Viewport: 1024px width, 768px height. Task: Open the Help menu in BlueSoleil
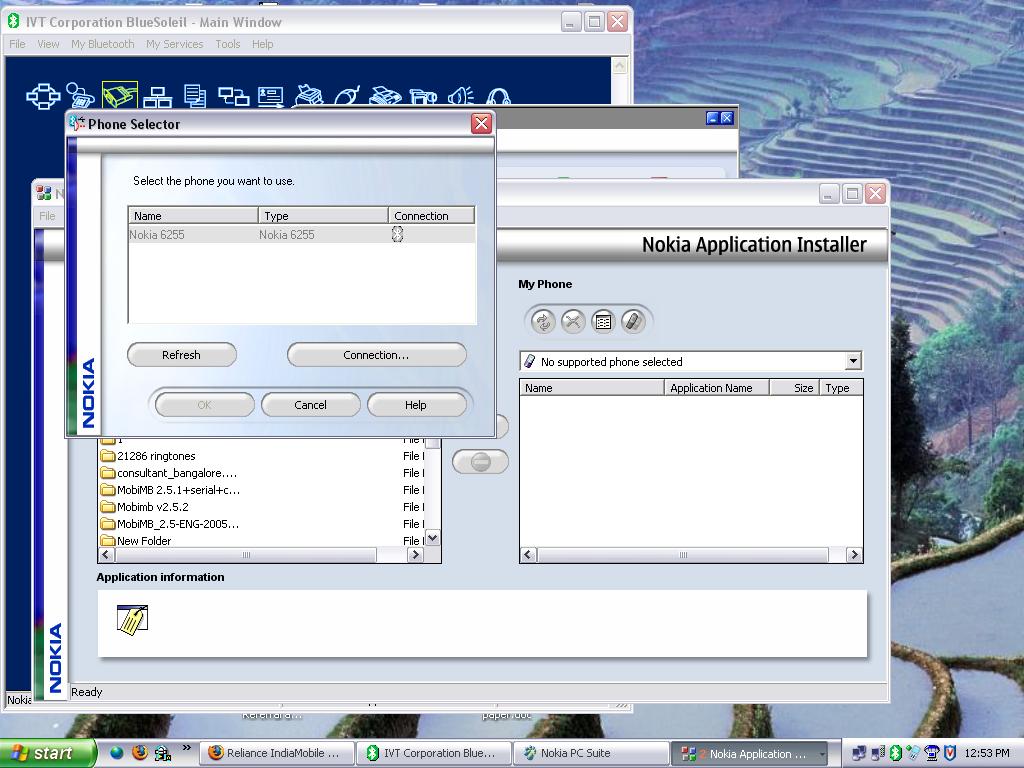pyautogui.click(x=263, y=44)
